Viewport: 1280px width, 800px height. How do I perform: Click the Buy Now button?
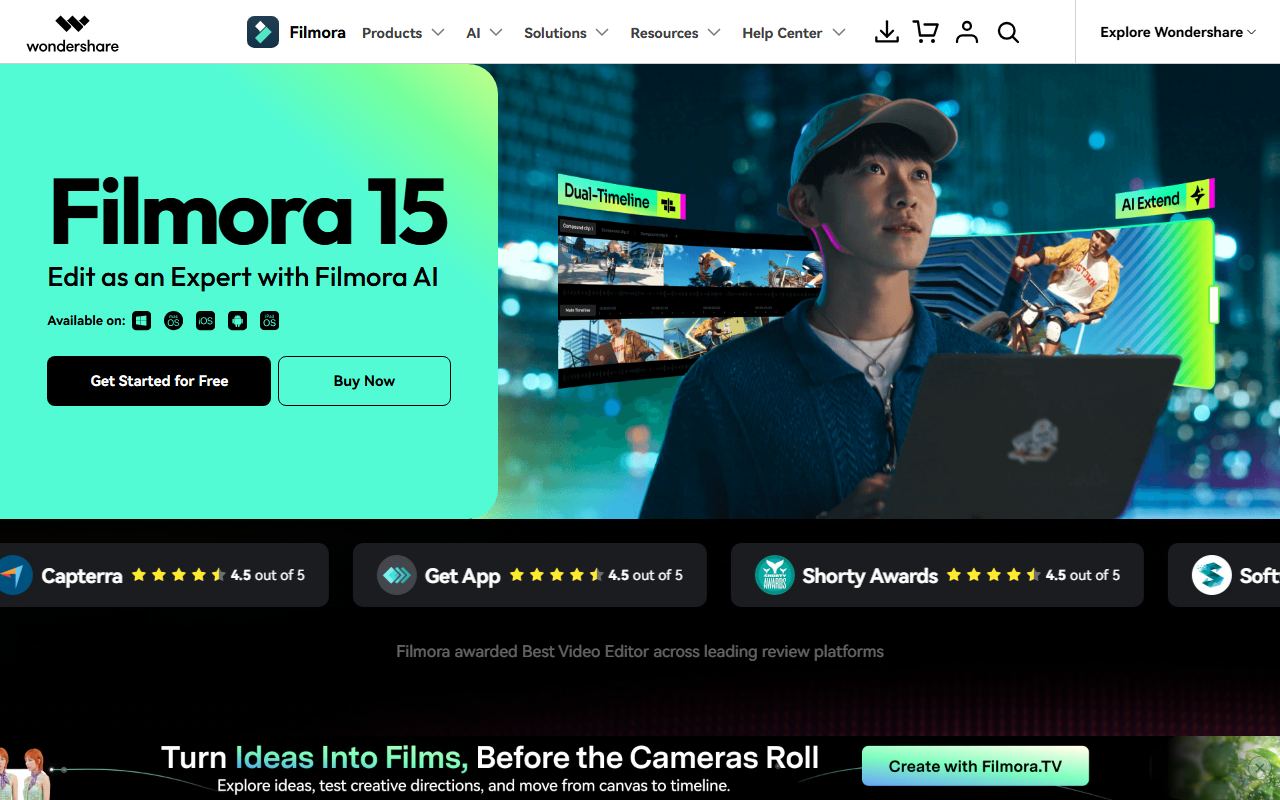tap(364, 381)
